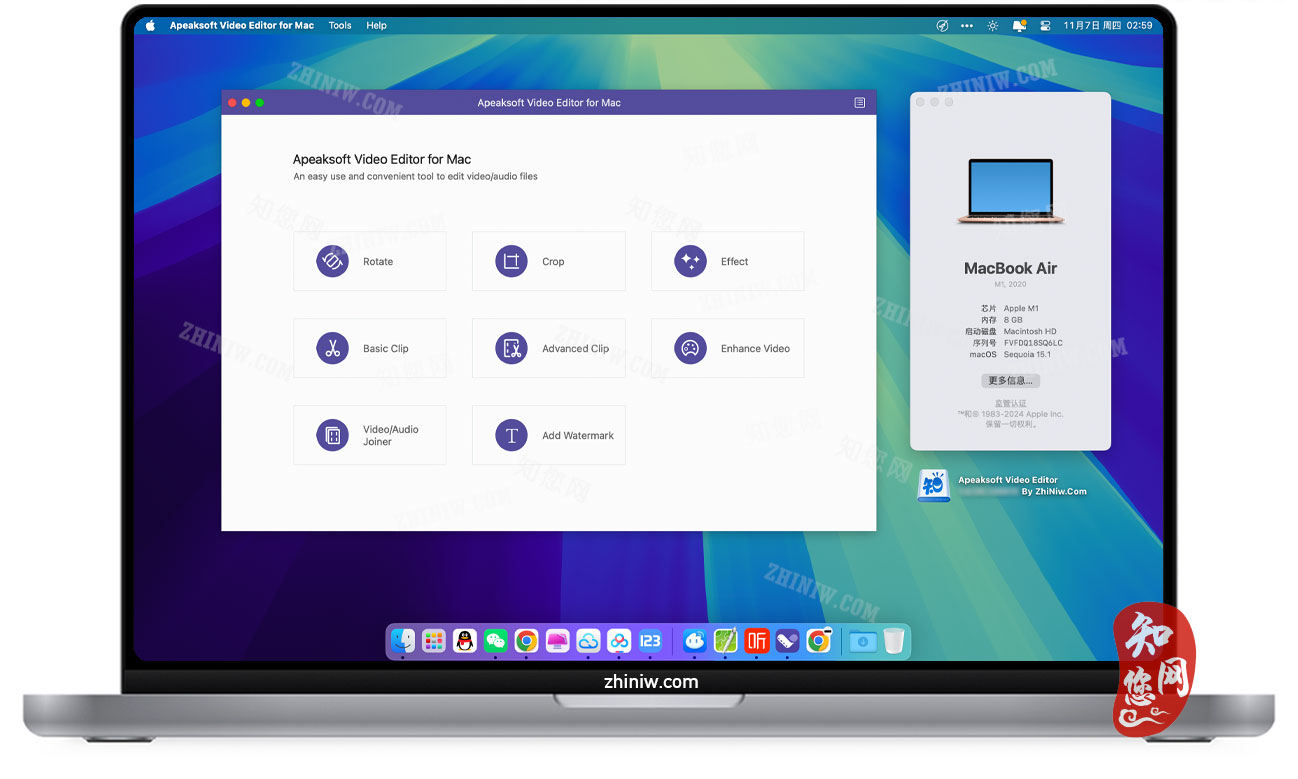Launch WeChat from the dock
The image size is (1298, 779).
496,641
